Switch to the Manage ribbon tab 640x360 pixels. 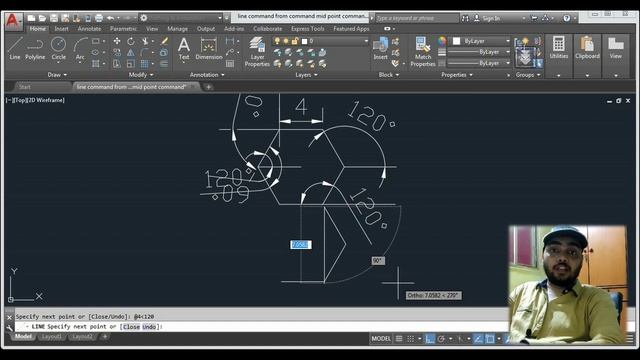(x=178, y=29)
